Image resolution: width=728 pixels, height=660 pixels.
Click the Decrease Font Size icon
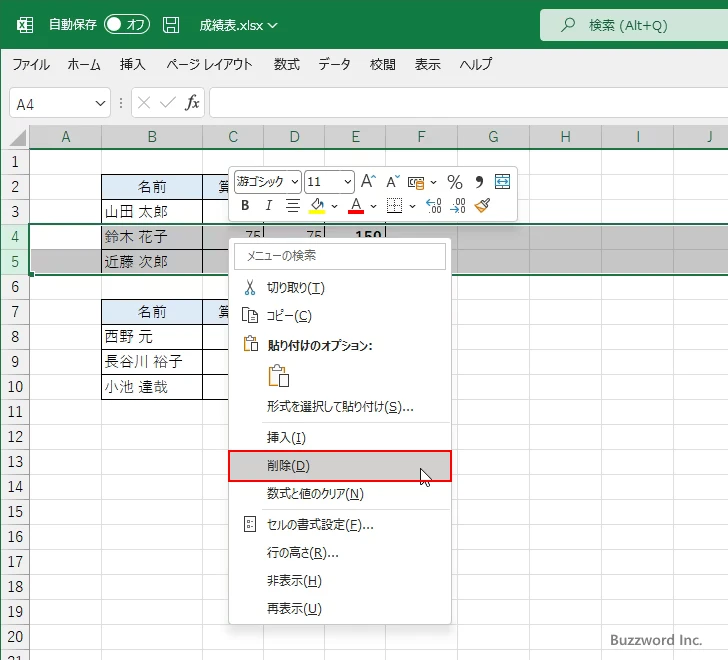tap(393, 181)
